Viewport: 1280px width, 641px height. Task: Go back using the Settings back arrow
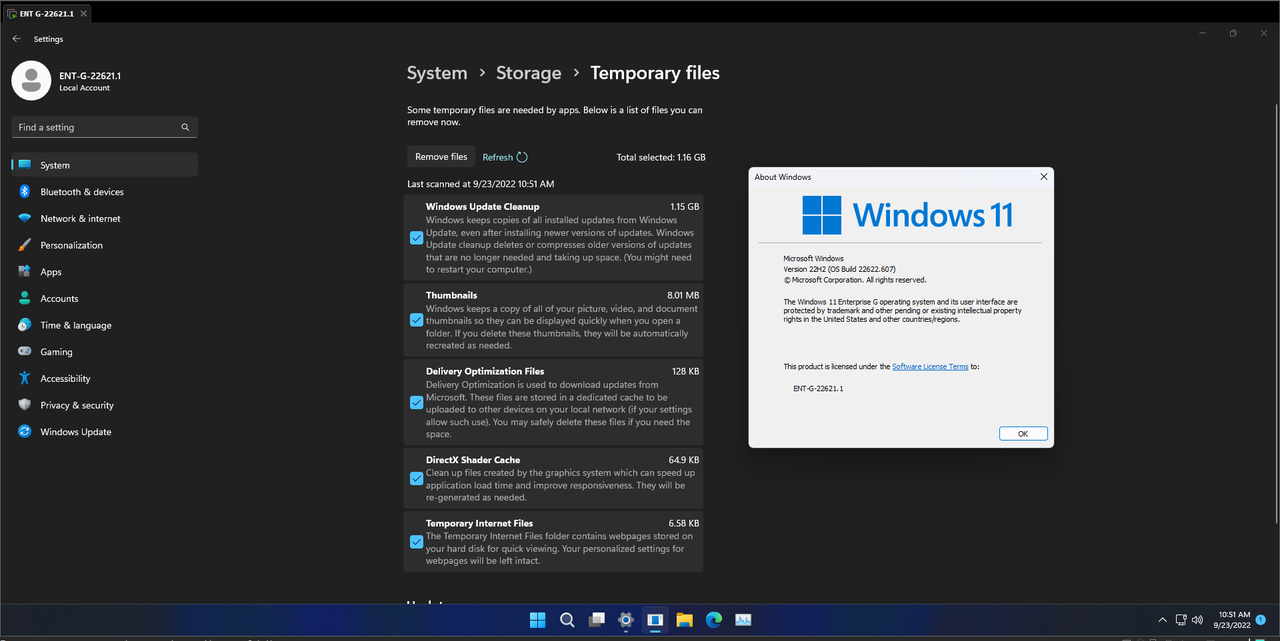click(16, 39)
